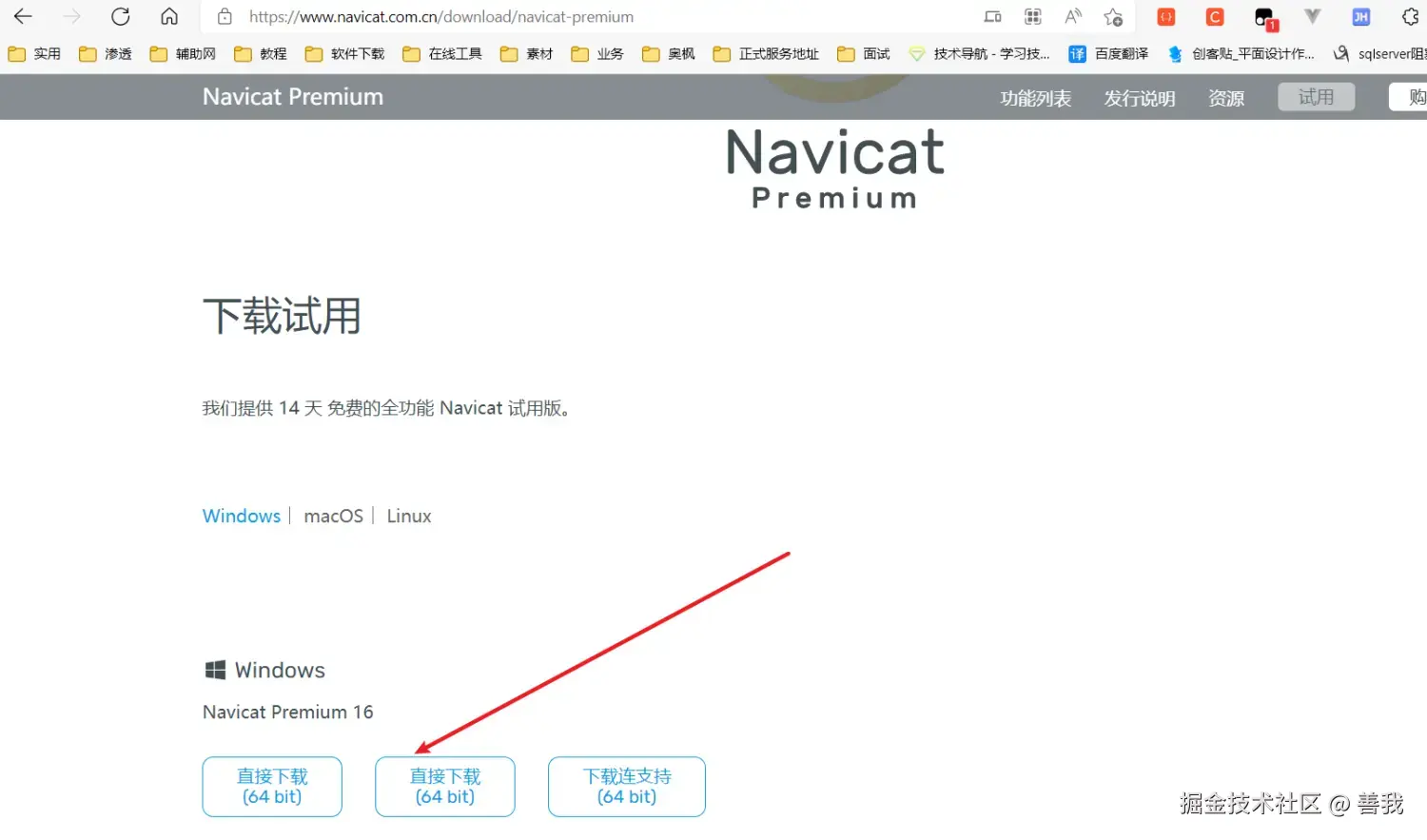Image resolution: width=1427 pixels, height=840 pixels.
Task: Add page to favorites with star icon
Action: click(x=1113, y=16)
